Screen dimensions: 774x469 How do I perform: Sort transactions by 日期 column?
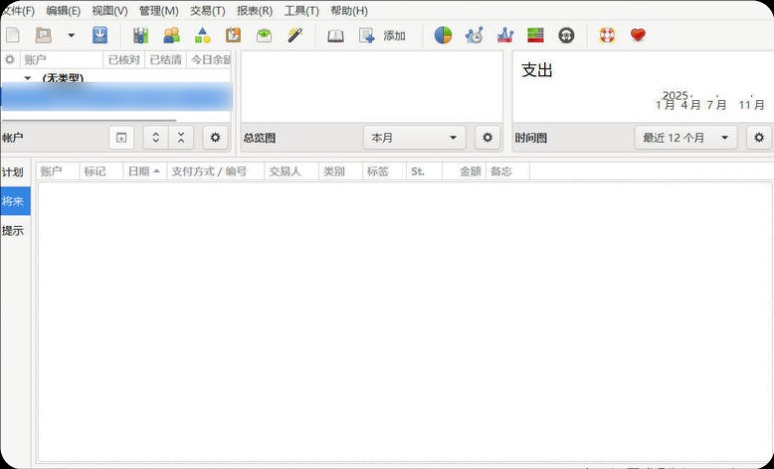[x=144, y=171]
